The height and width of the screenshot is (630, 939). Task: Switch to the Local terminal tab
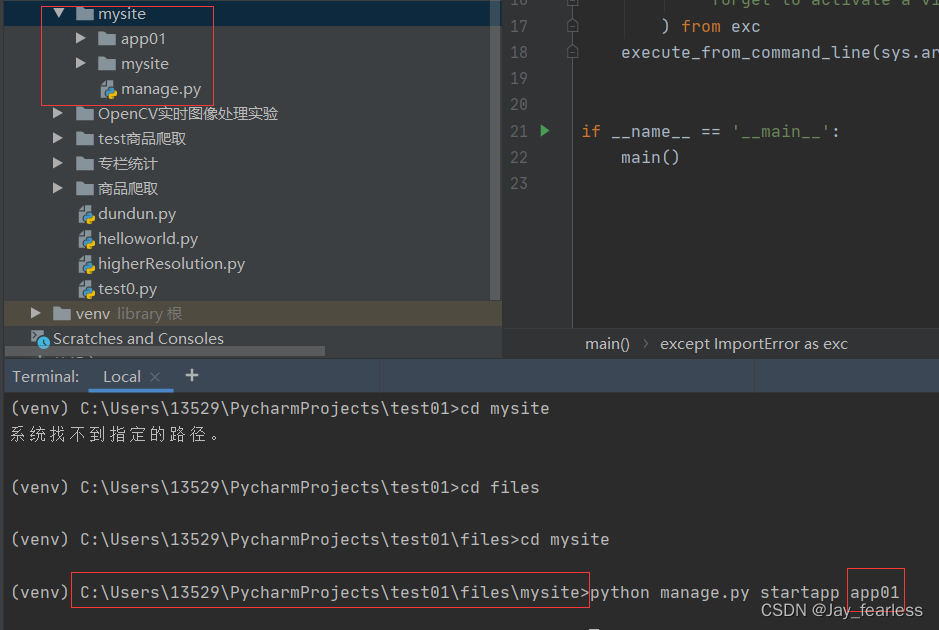[x=122, y=377]
